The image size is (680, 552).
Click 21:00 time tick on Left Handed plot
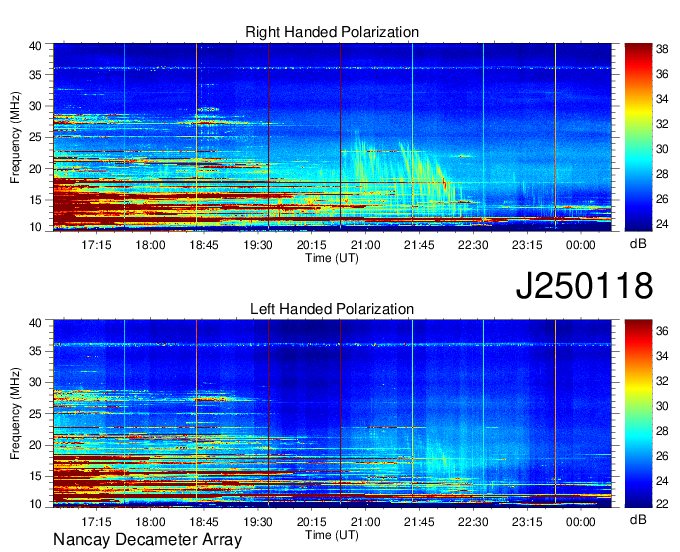(x=365, y=522)
